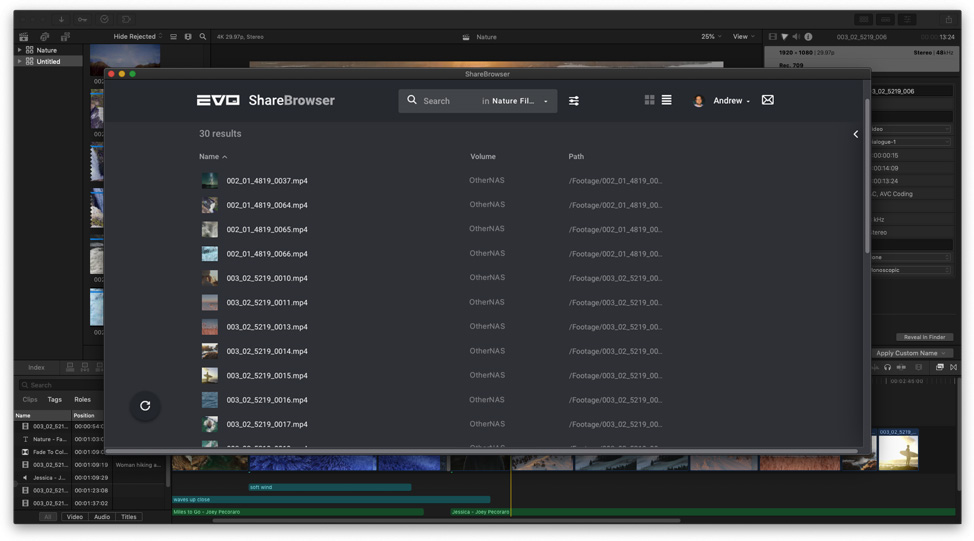Click the ShareBrowser refresh button
The image size is (974, 541).
tap(145, 406)
